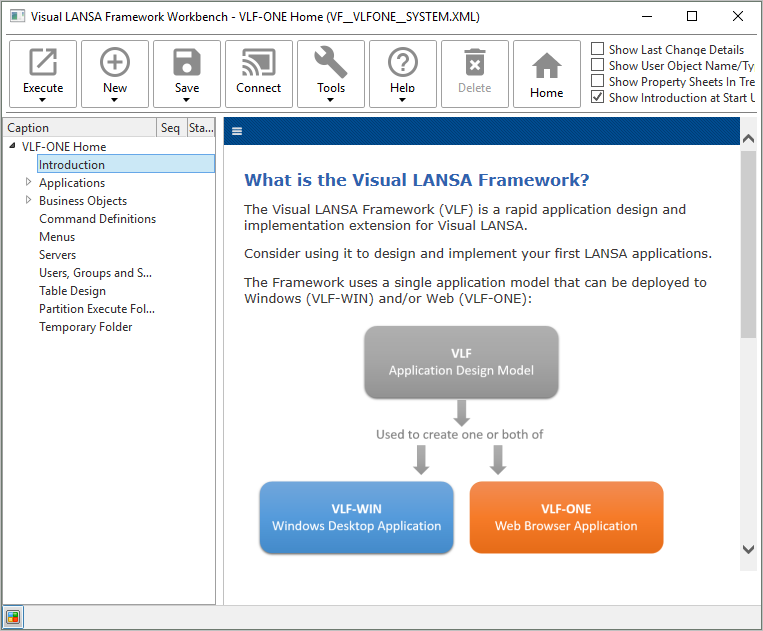
Task: Toggle Show Property Sheets In Tree checkbox
Action: tap(598, 81)
